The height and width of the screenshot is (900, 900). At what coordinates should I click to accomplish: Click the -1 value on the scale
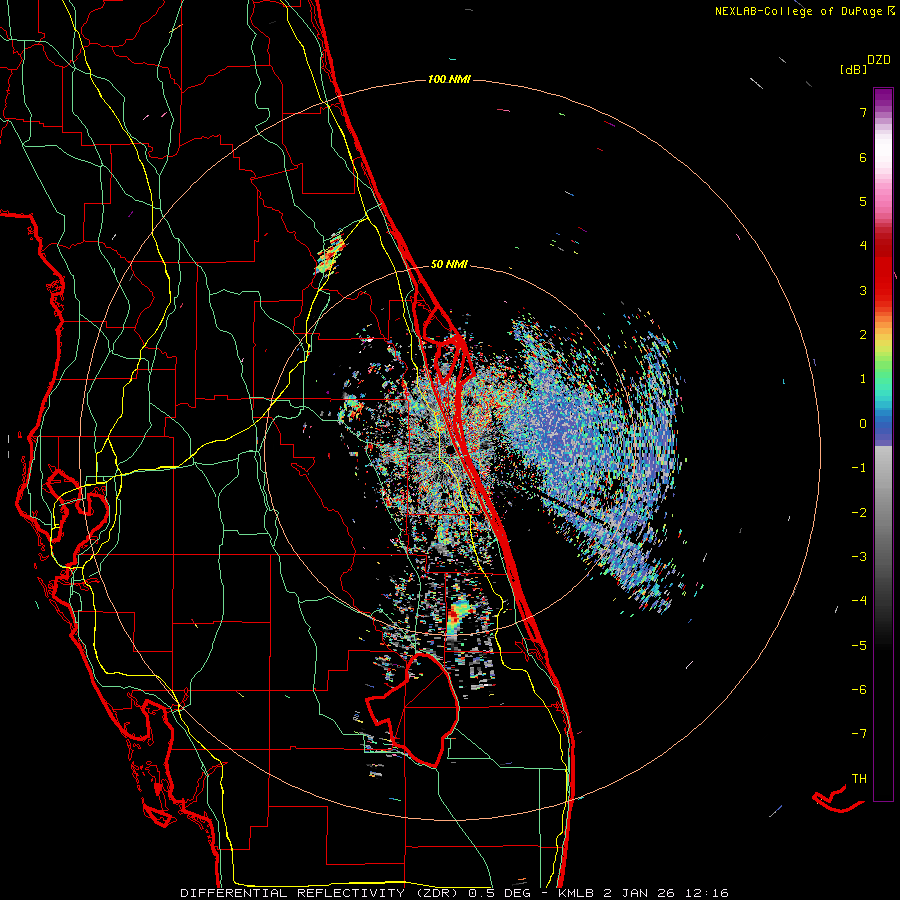(x=859, y=468)
